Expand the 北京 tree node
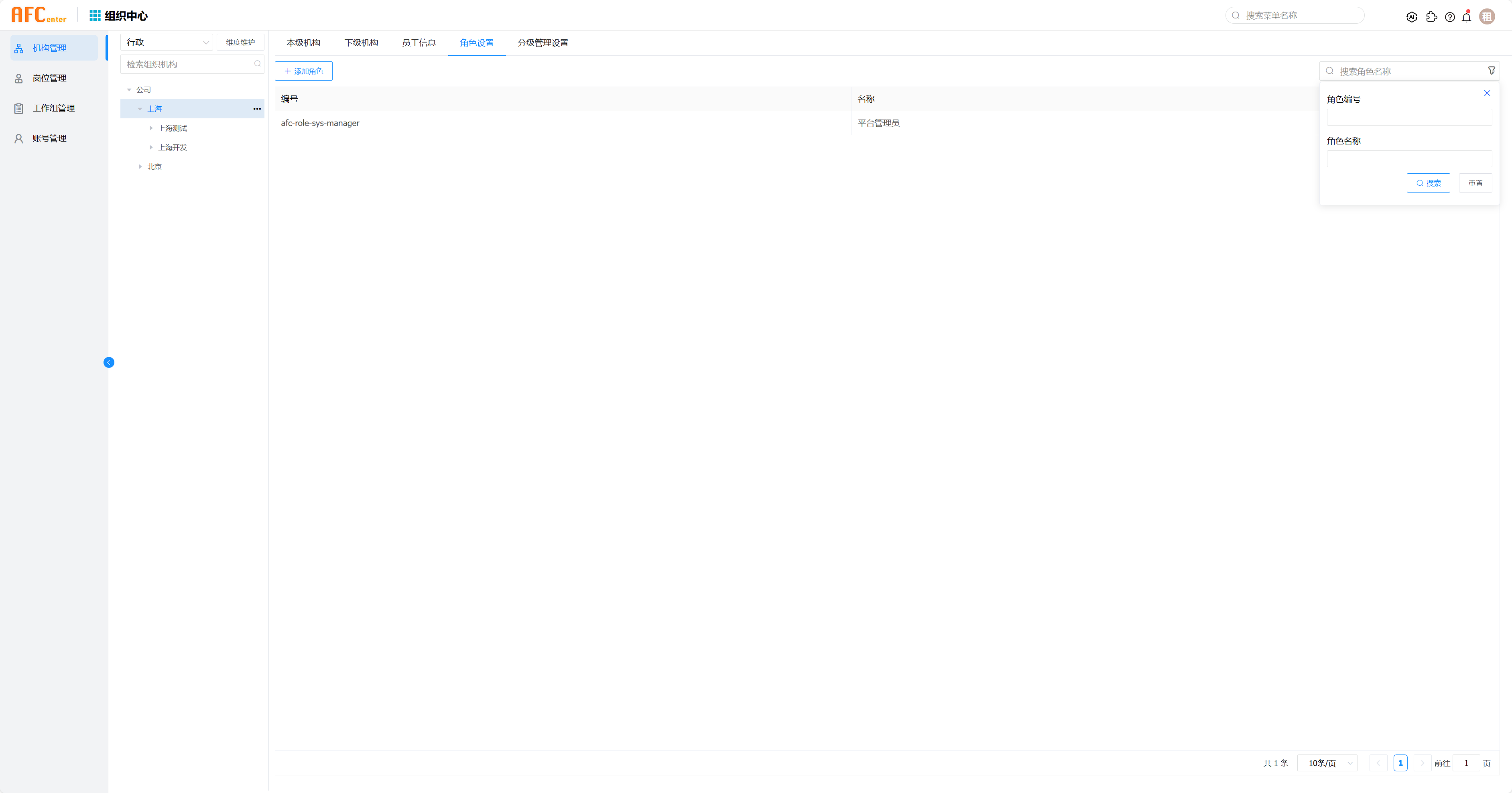This screenshot has width=1512, height=793. (x=140, y=166)
